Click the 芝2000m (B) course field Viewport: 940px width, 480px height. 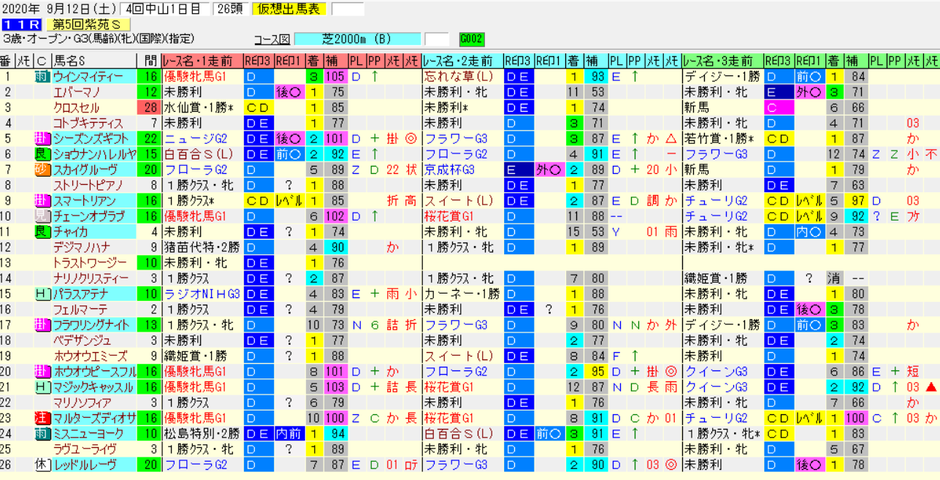point(358,40)
